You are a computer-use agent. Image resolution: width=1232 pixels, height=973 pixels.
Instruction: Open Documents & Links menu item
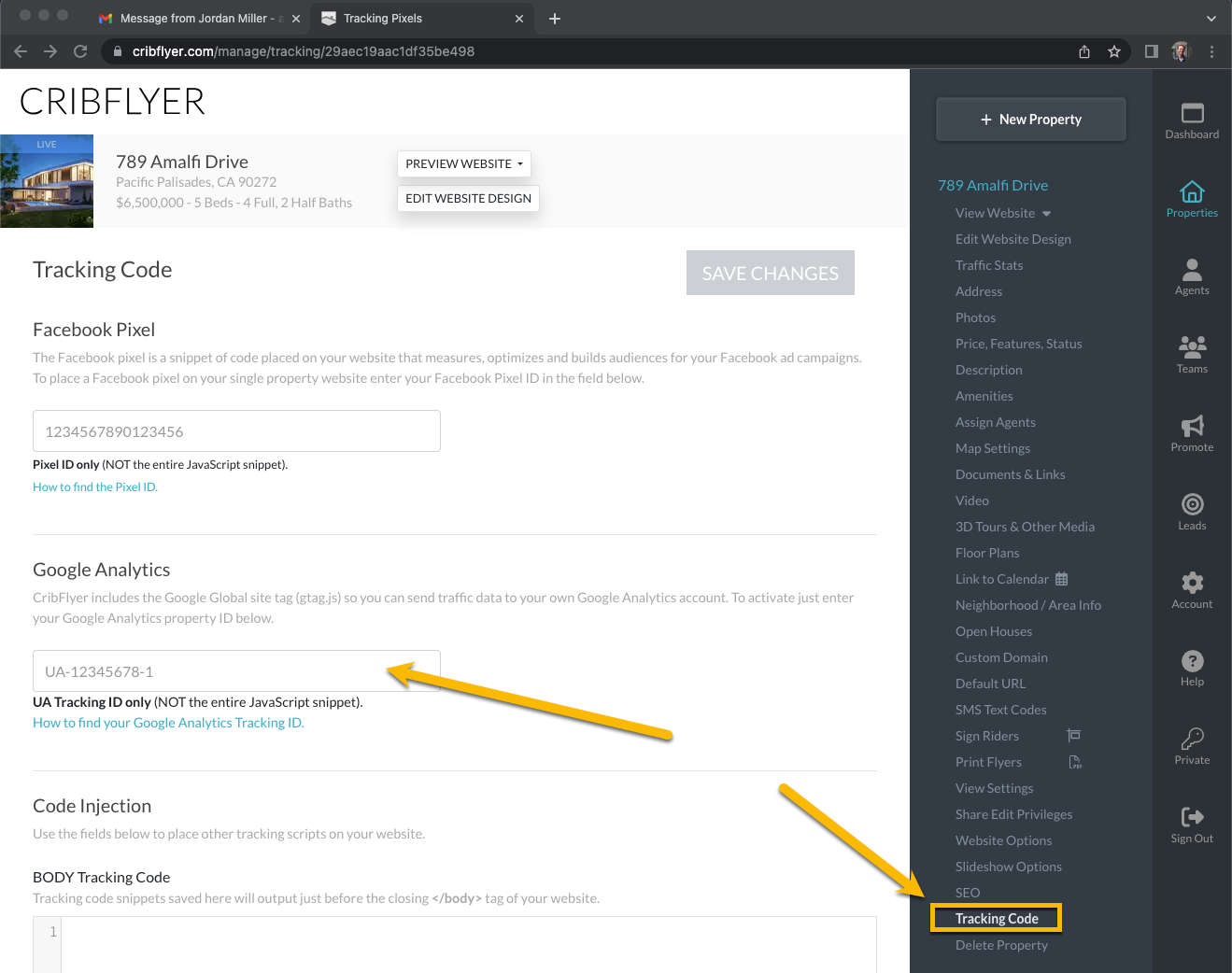(x=1010, y=474)
